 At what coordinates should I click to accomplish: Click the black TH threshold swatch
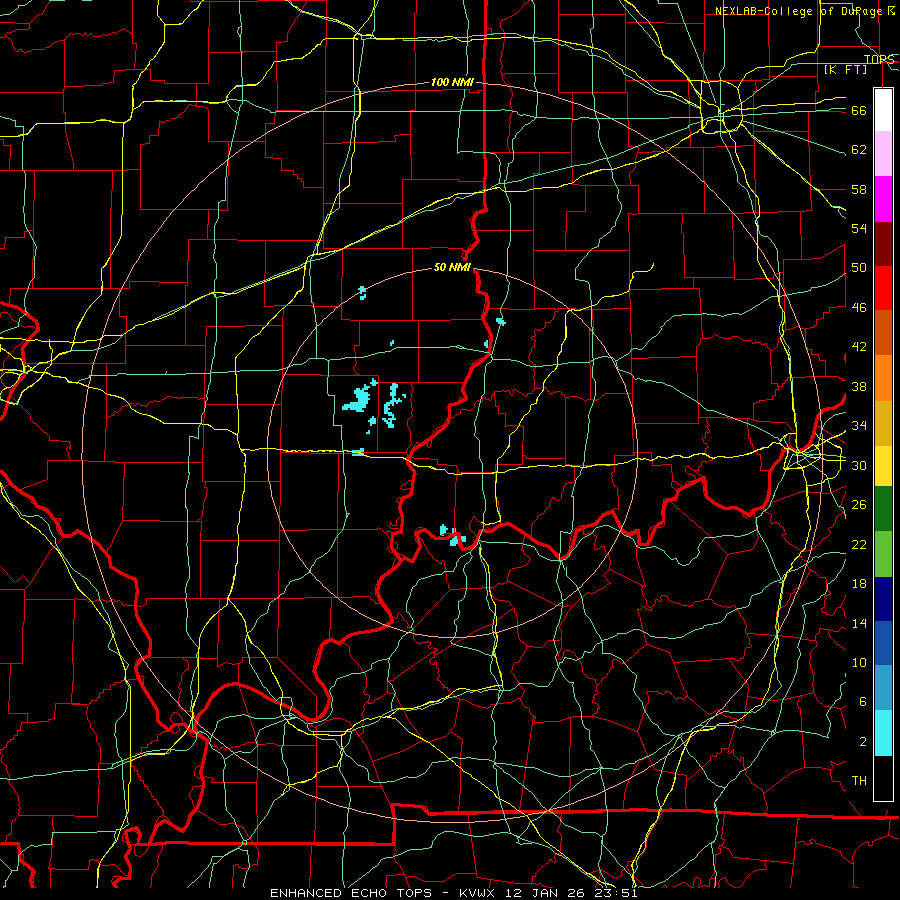883,778
